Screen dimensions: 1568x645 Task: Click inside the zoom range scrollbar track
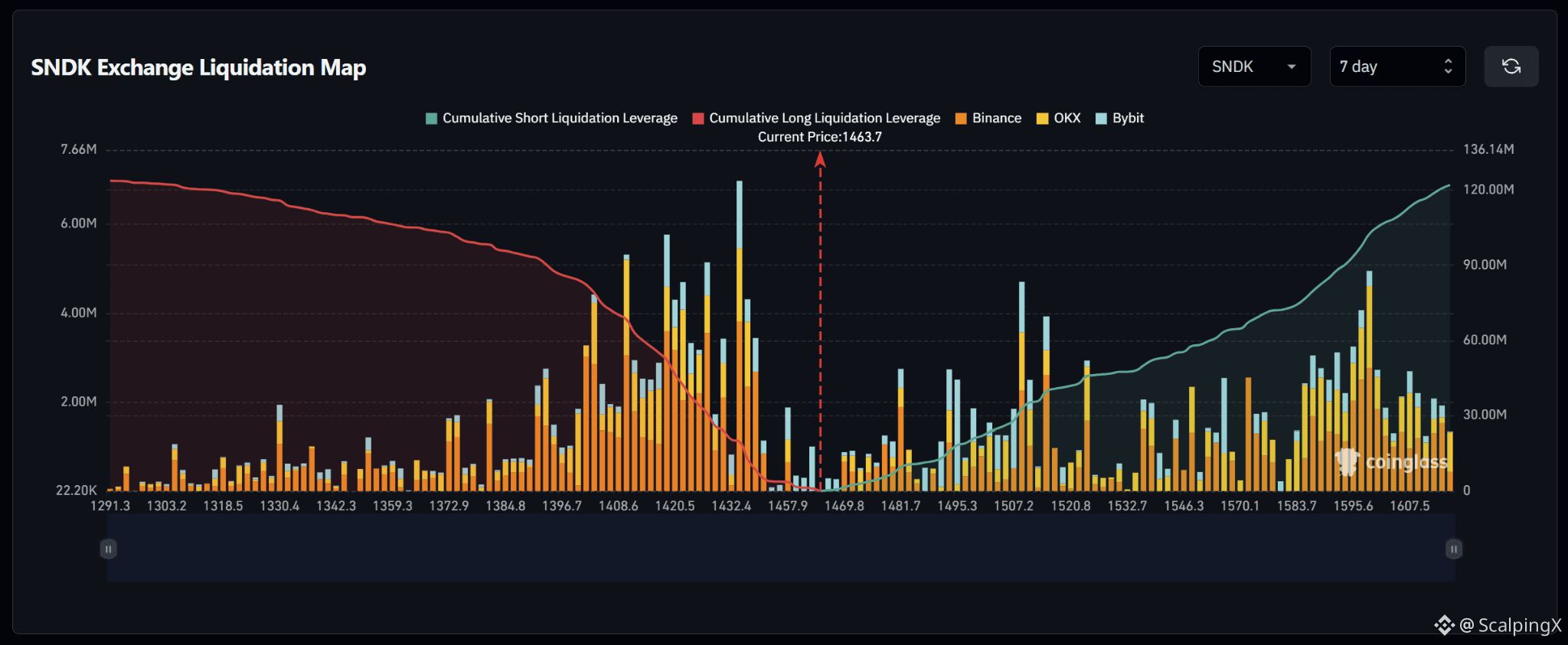781,549
